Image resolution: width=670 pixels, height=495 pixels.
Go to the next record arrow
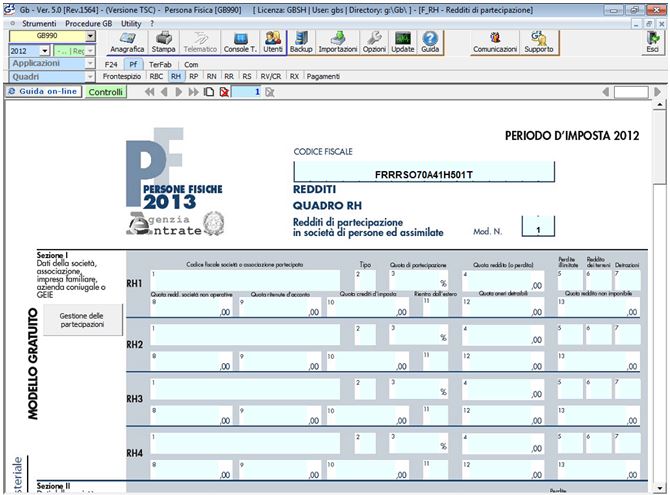(x=179, y=92)
